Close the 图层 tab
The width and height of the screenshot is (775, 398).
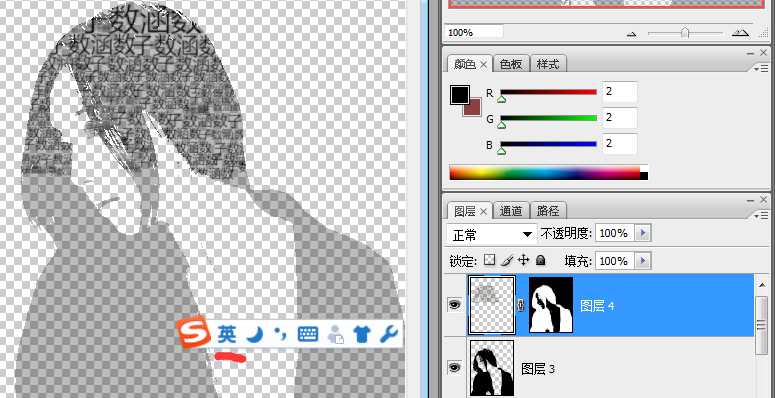483,212
